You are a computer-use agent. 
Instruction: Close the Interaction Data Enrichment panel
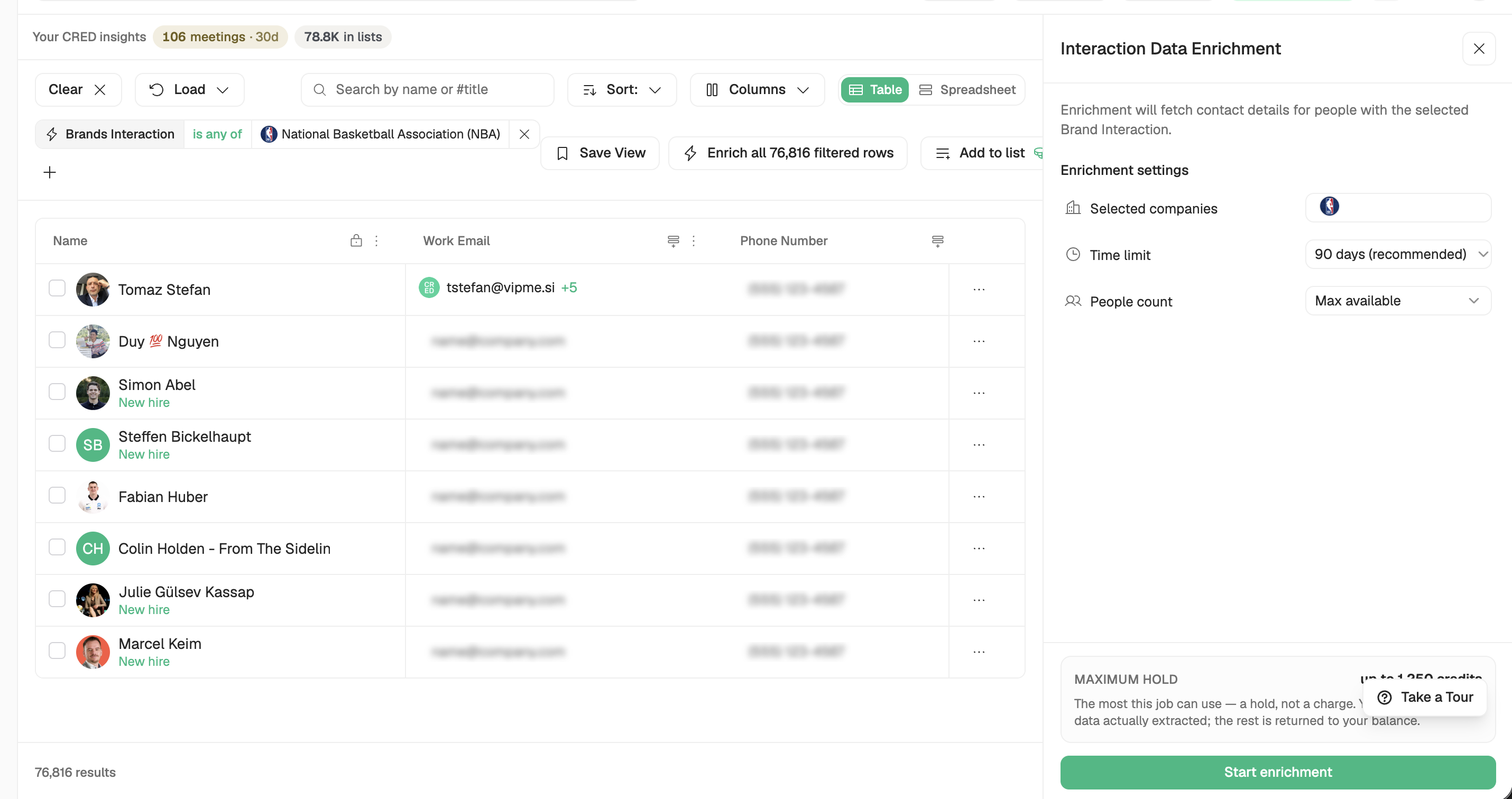click(x=1479, y=49)
